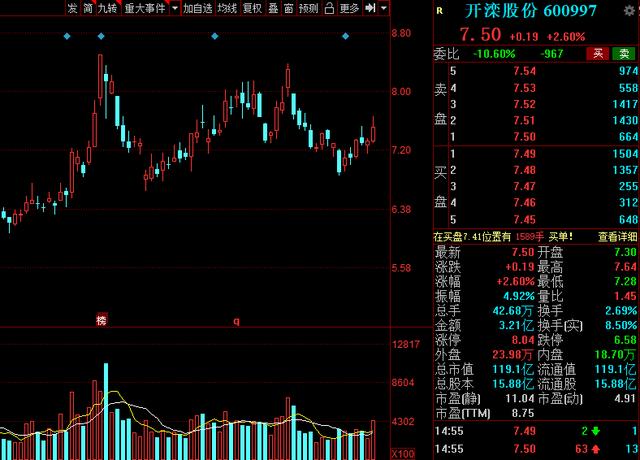Click the red 买 buy button

598,53
